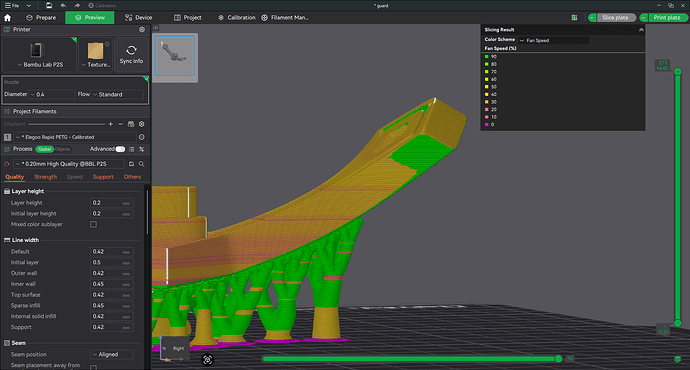Image resolution: width=690 pixels, height=370 pixels.
Task: Remove a filament with minus icon
Action: click(x=121, y=124)
